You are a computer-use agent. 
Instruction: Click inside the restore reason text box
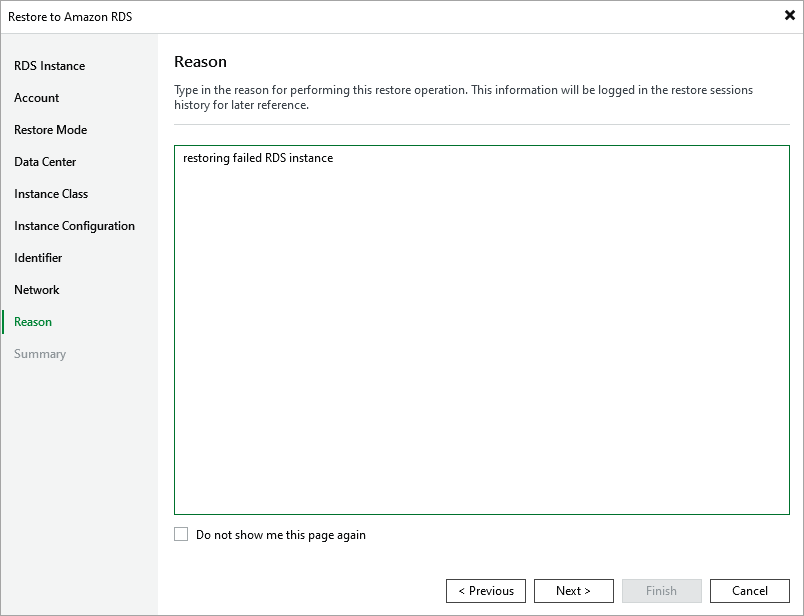pos(482,330)
